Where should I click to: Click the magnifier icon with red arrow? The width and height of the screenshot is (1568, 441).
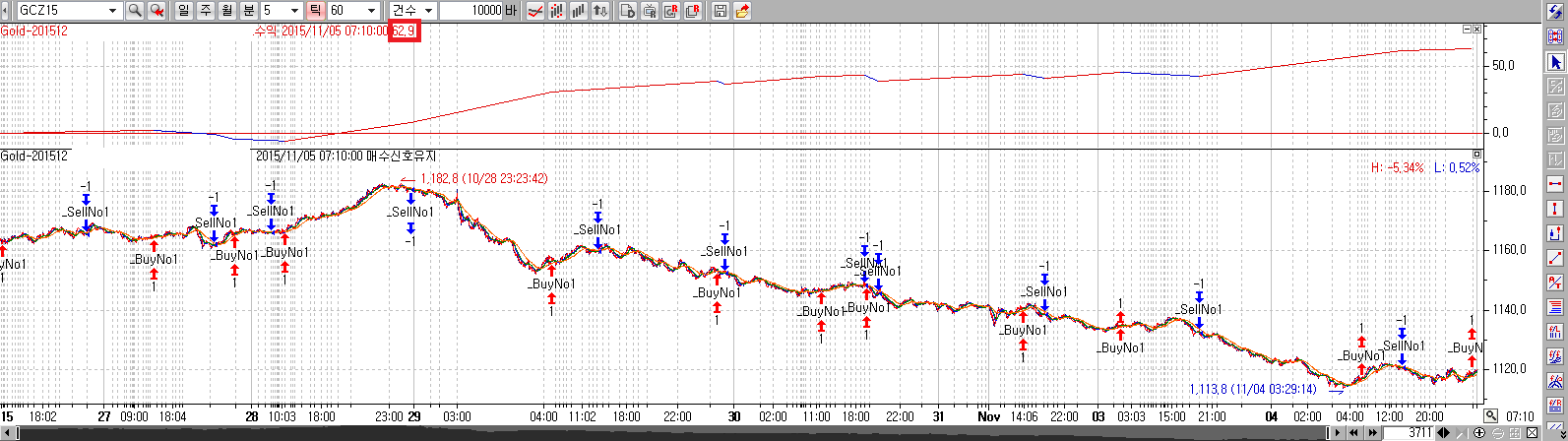click(156, 11)
